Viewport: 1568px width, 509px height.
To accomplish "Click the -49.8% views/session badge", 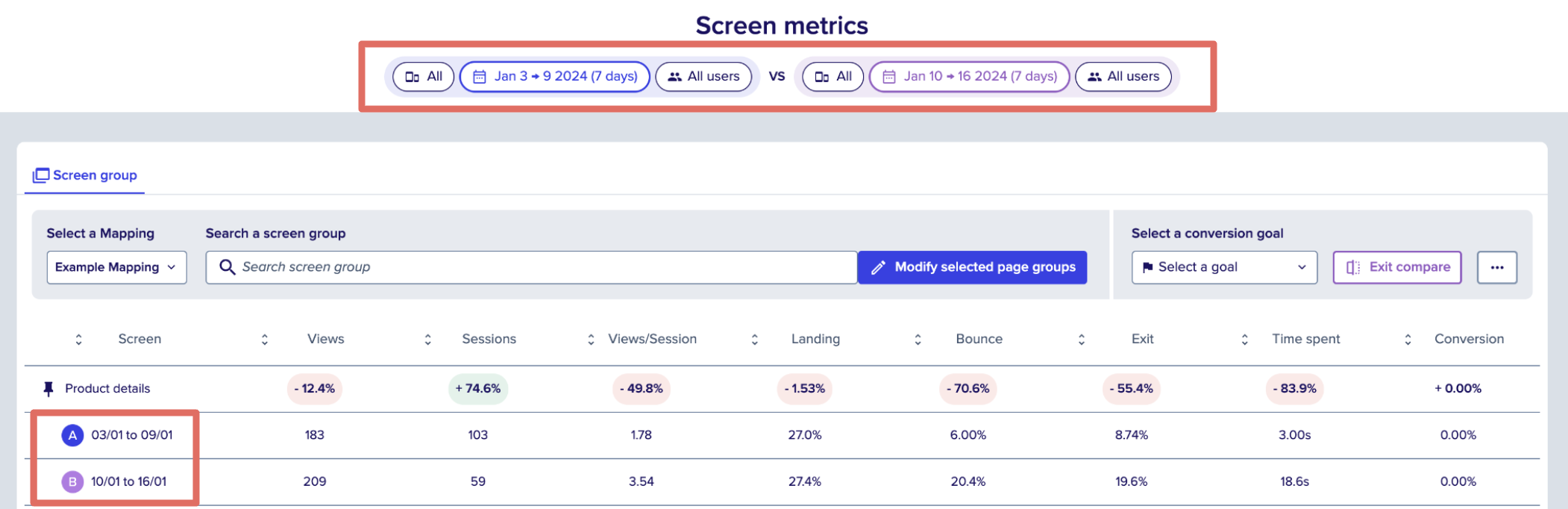I will [x=642, y=389].
